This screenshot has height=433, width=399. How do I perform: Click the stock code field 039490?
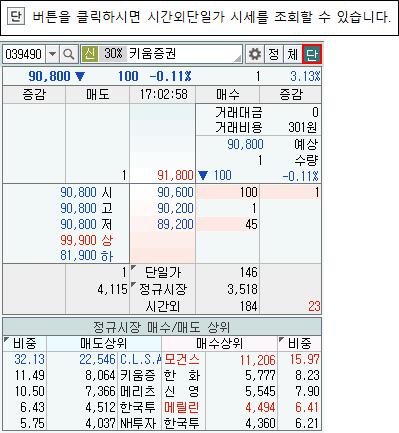(x=24, y=54)
